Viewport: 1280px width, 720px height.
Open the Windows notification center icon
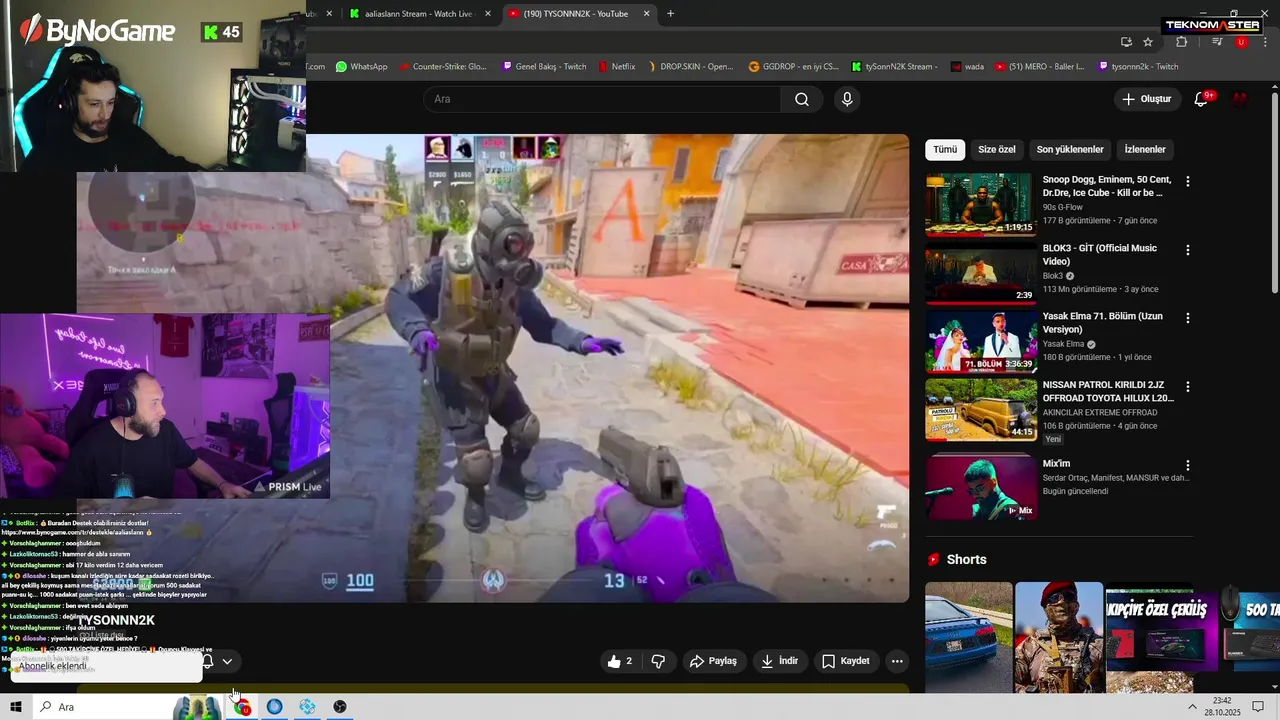1258,707
